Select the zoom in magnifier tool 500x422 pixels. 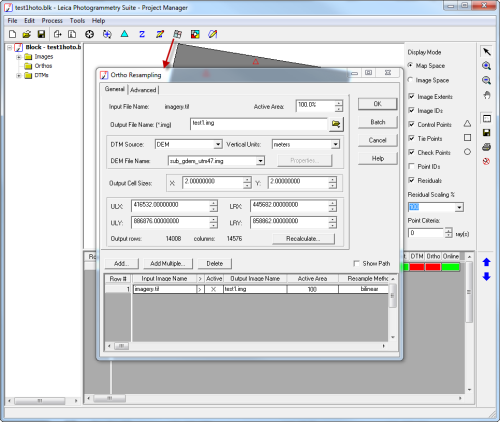point(486,66)
